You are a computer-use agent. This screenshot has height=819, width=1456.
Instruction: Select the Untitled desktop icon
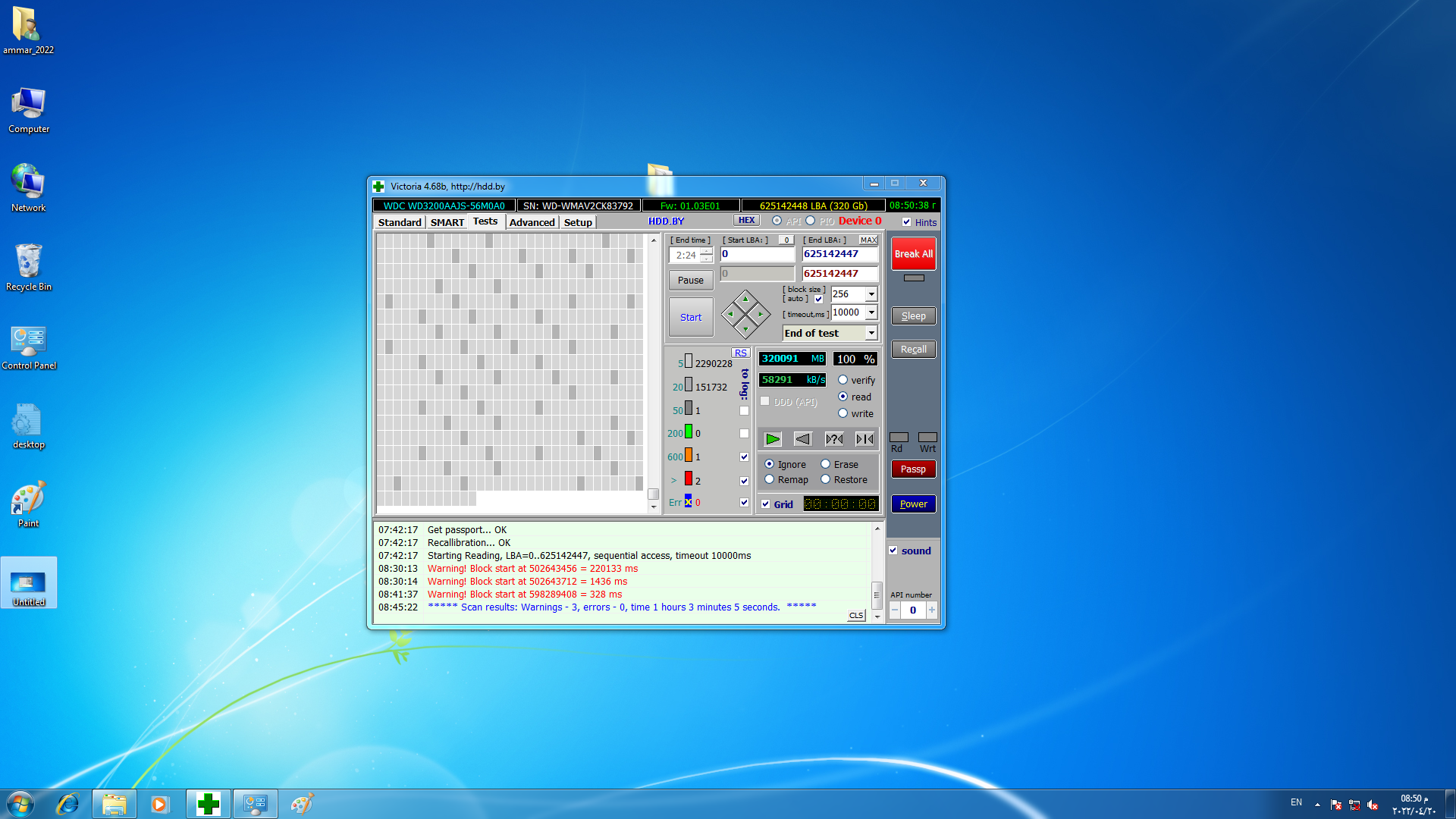[x=29, y=584]
